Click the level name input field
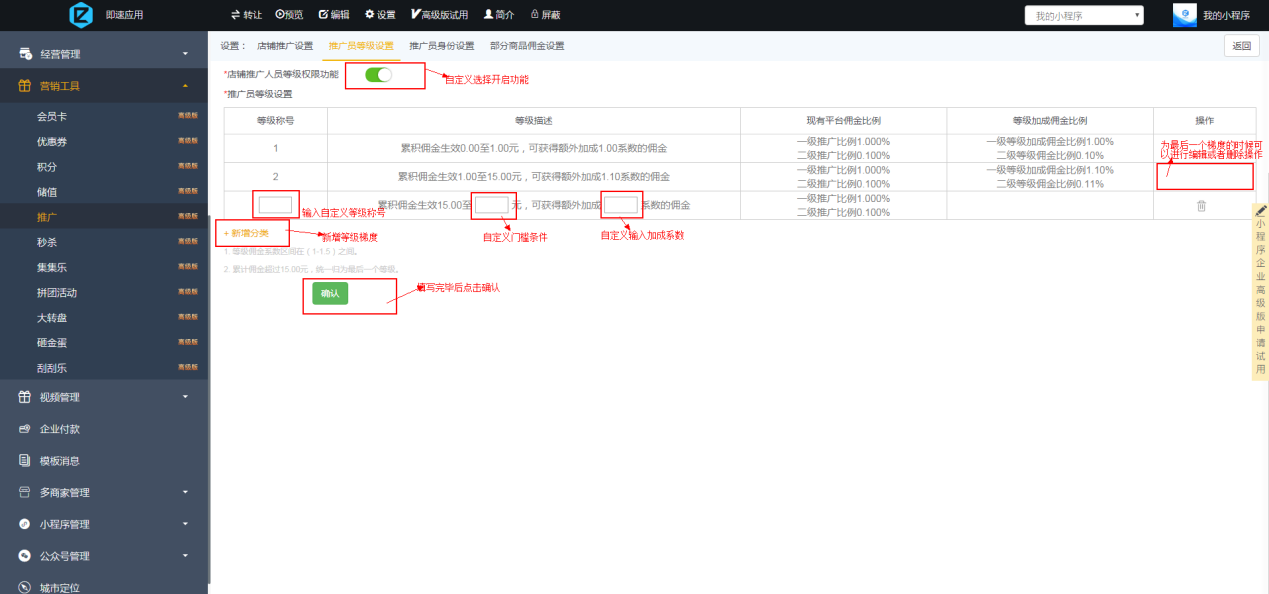 click(x=275, y=205)
